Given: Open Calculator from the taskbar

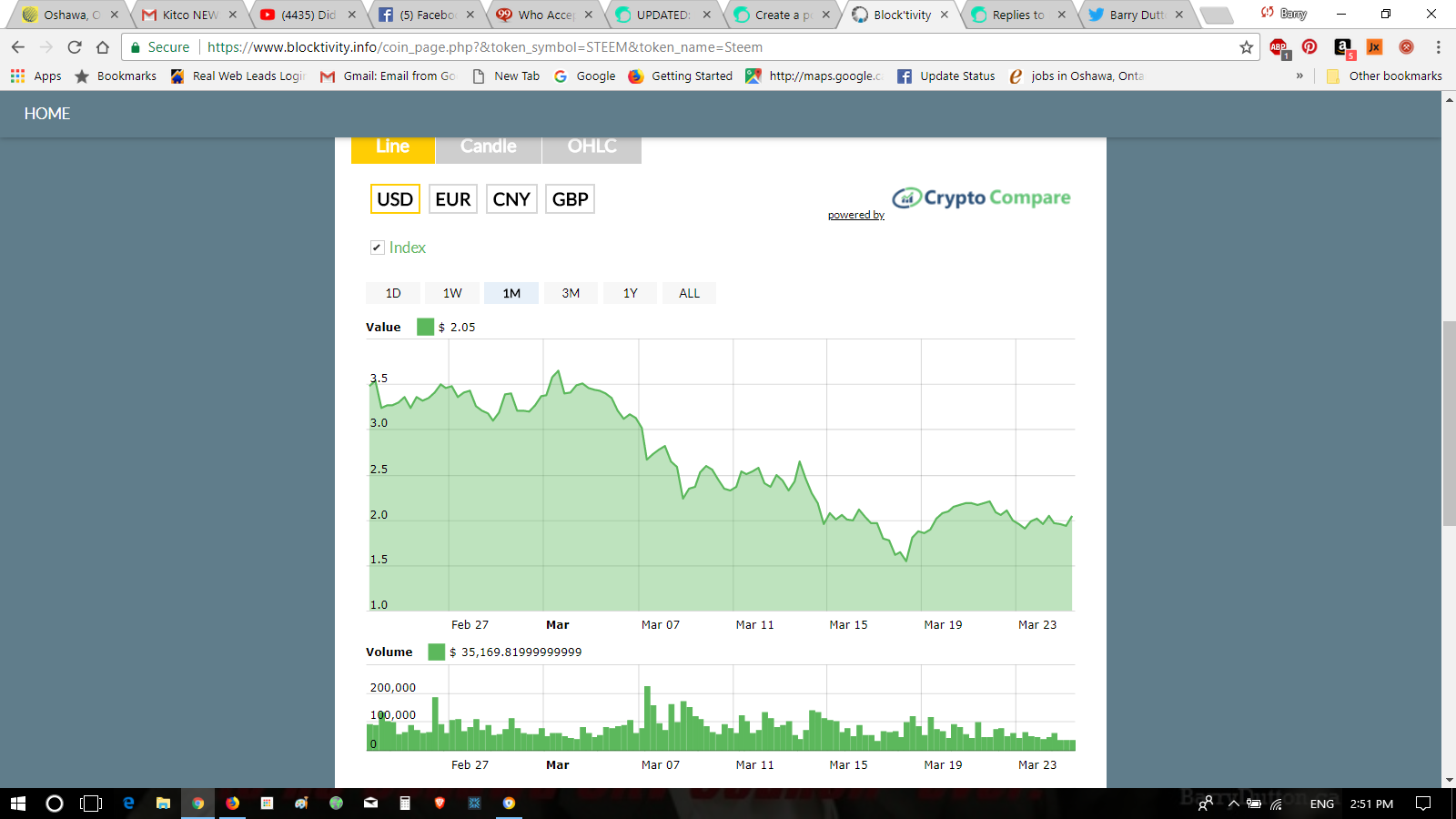Looking at the screenshot, I should [405, 804].
